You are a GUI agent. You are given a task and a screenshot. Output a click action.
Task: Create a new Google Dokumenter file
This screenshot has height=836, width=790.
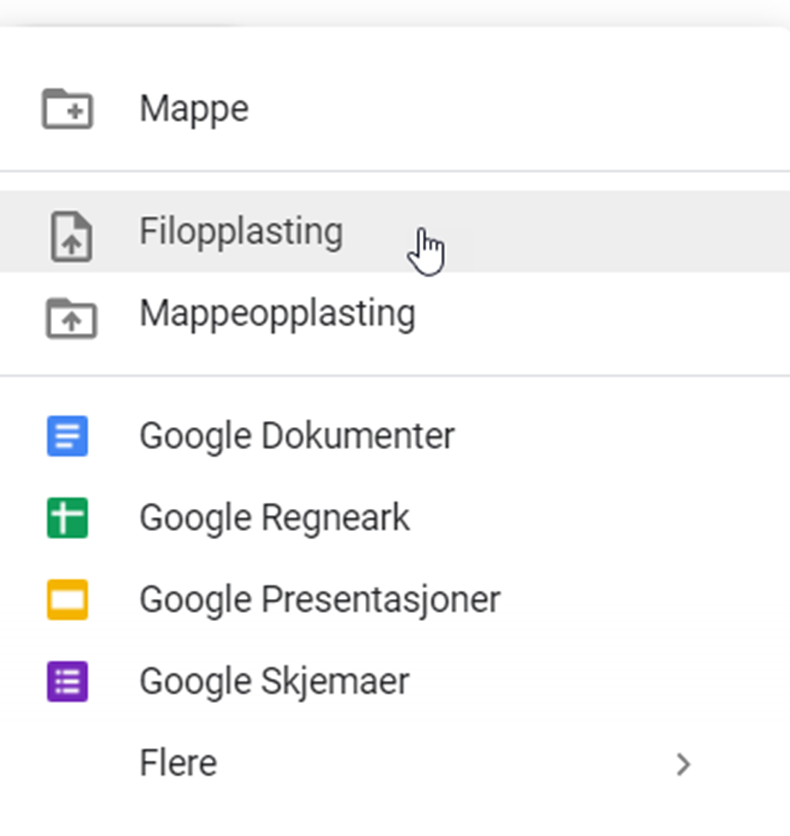tap(395, 436)
